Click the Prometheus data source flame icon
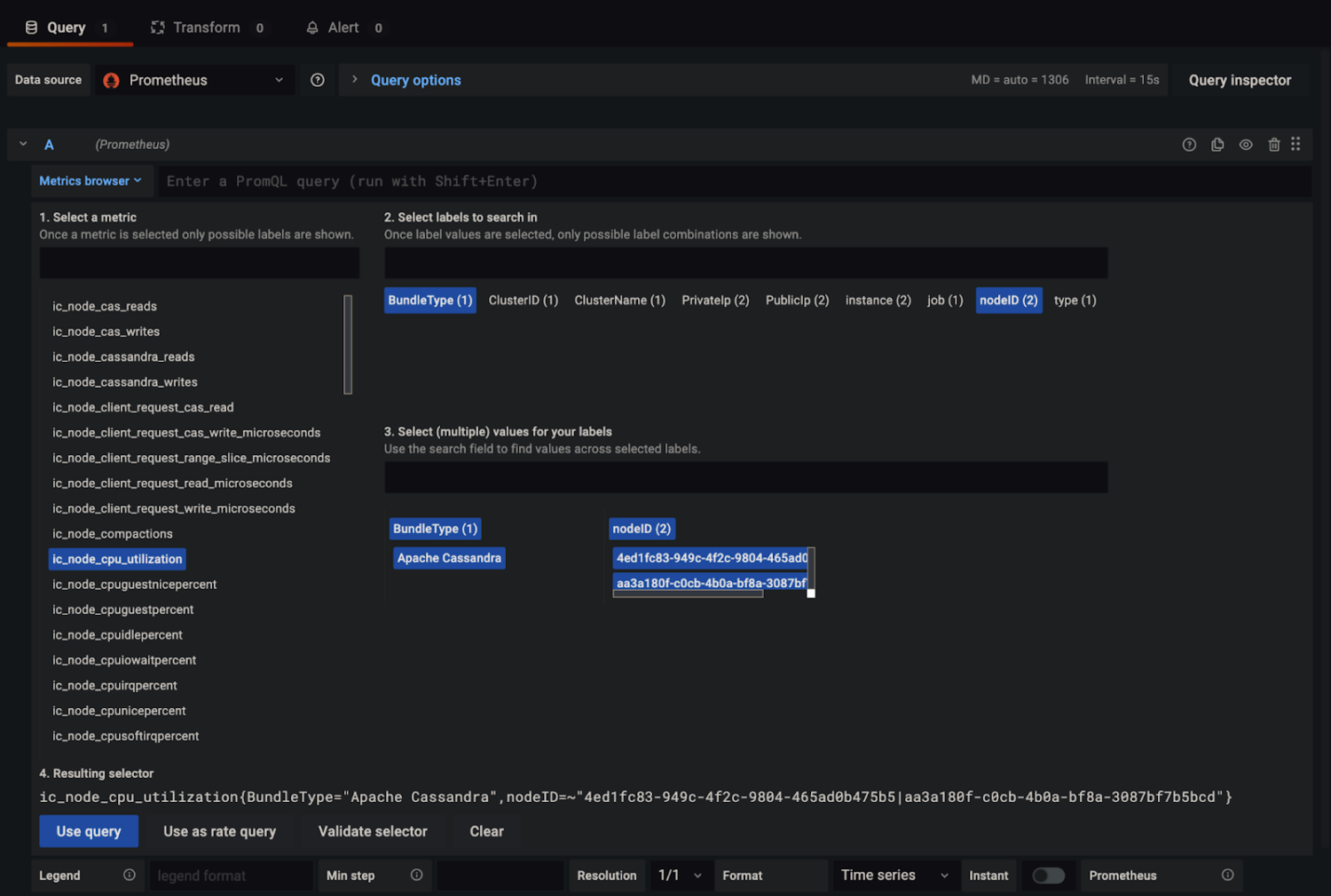This screenshot has width=1331, height=896. (111, 80)
